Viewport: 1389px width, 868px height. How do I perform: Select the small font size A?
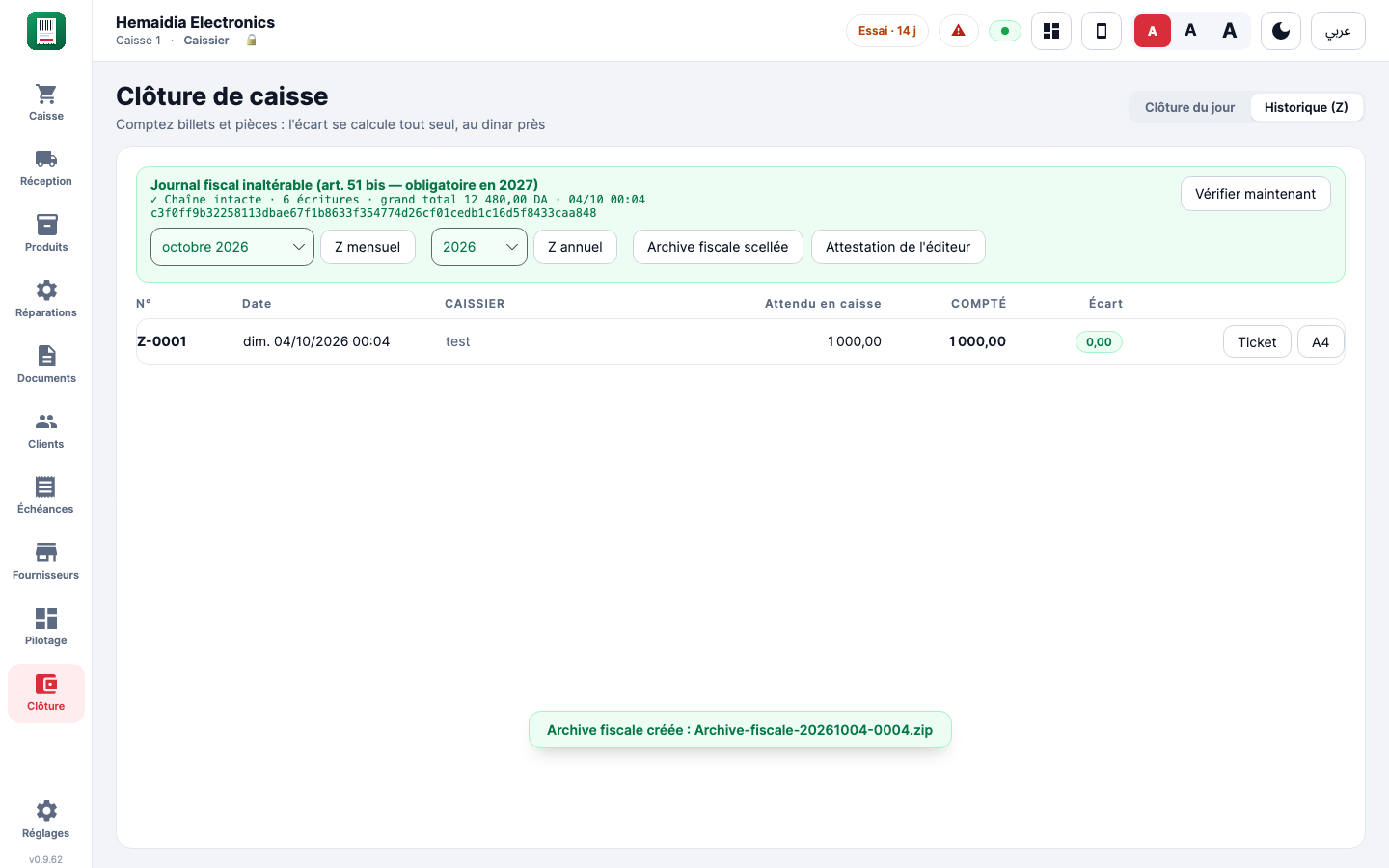(x=1153, y=31)
